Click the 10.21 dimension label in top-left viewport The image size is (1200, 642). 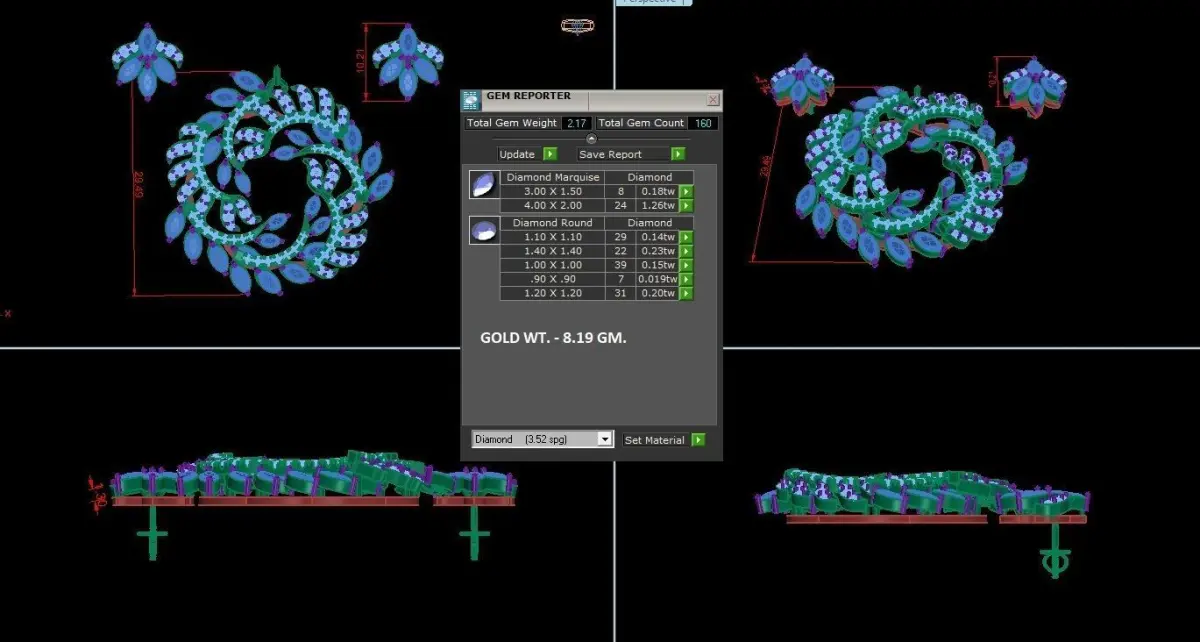click(361, 62)
